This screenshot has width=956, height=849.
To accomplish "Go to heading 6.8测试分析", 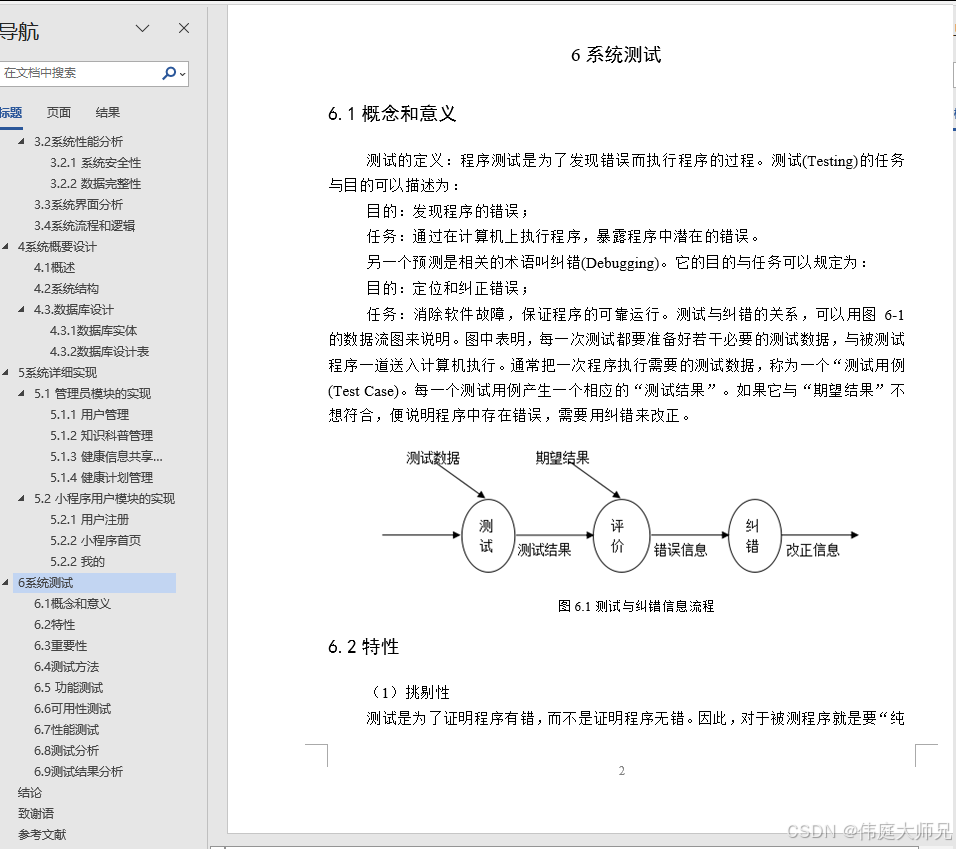I will (66, 751).
